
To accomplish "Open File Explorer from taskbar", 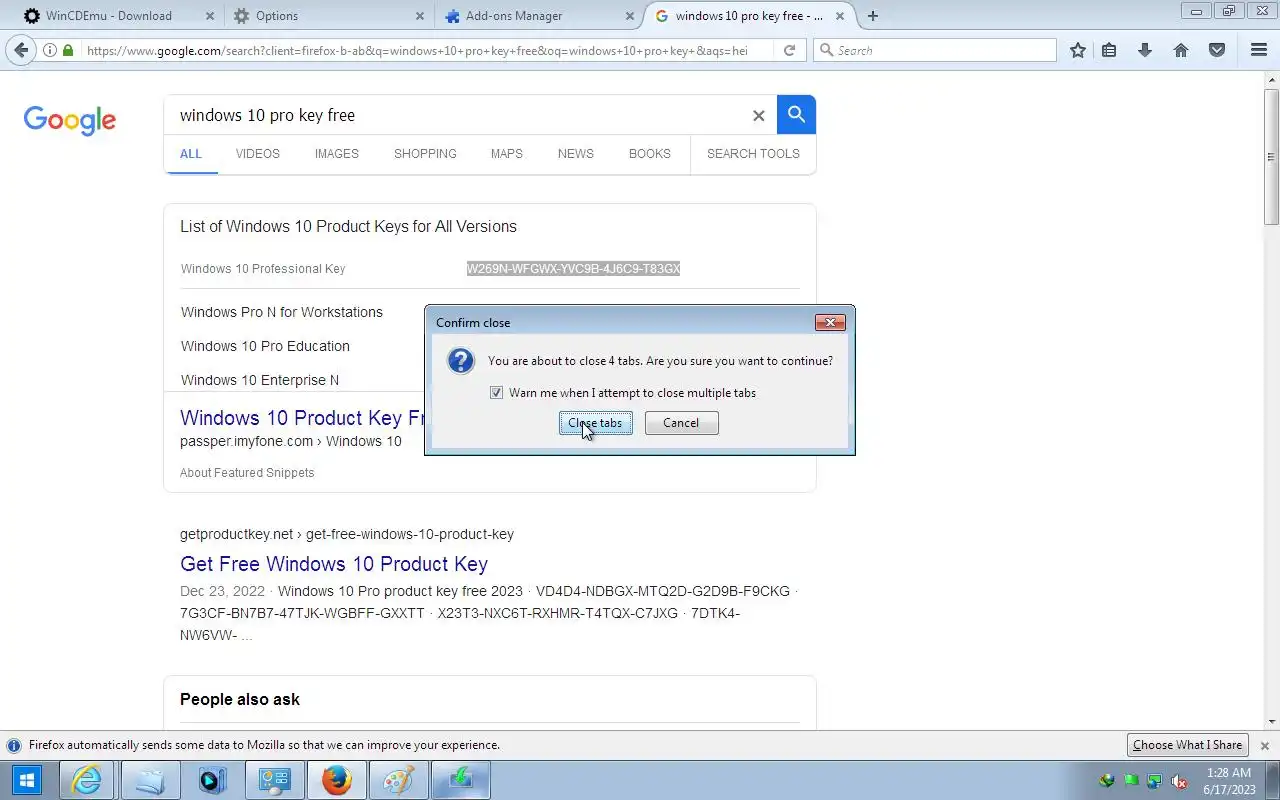I will point(150,780).
